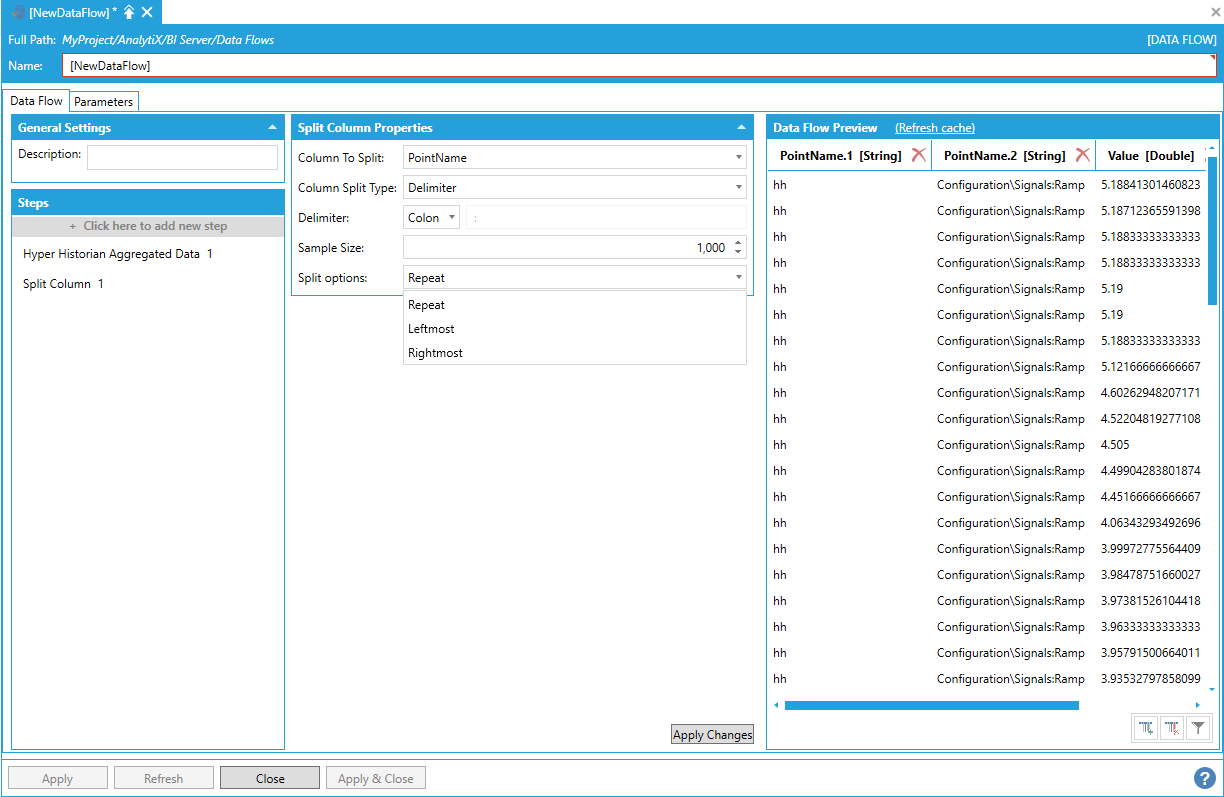
Task: Choose Rightmost from Split options list
Action: pyautogui.click(x=435, y=353)
